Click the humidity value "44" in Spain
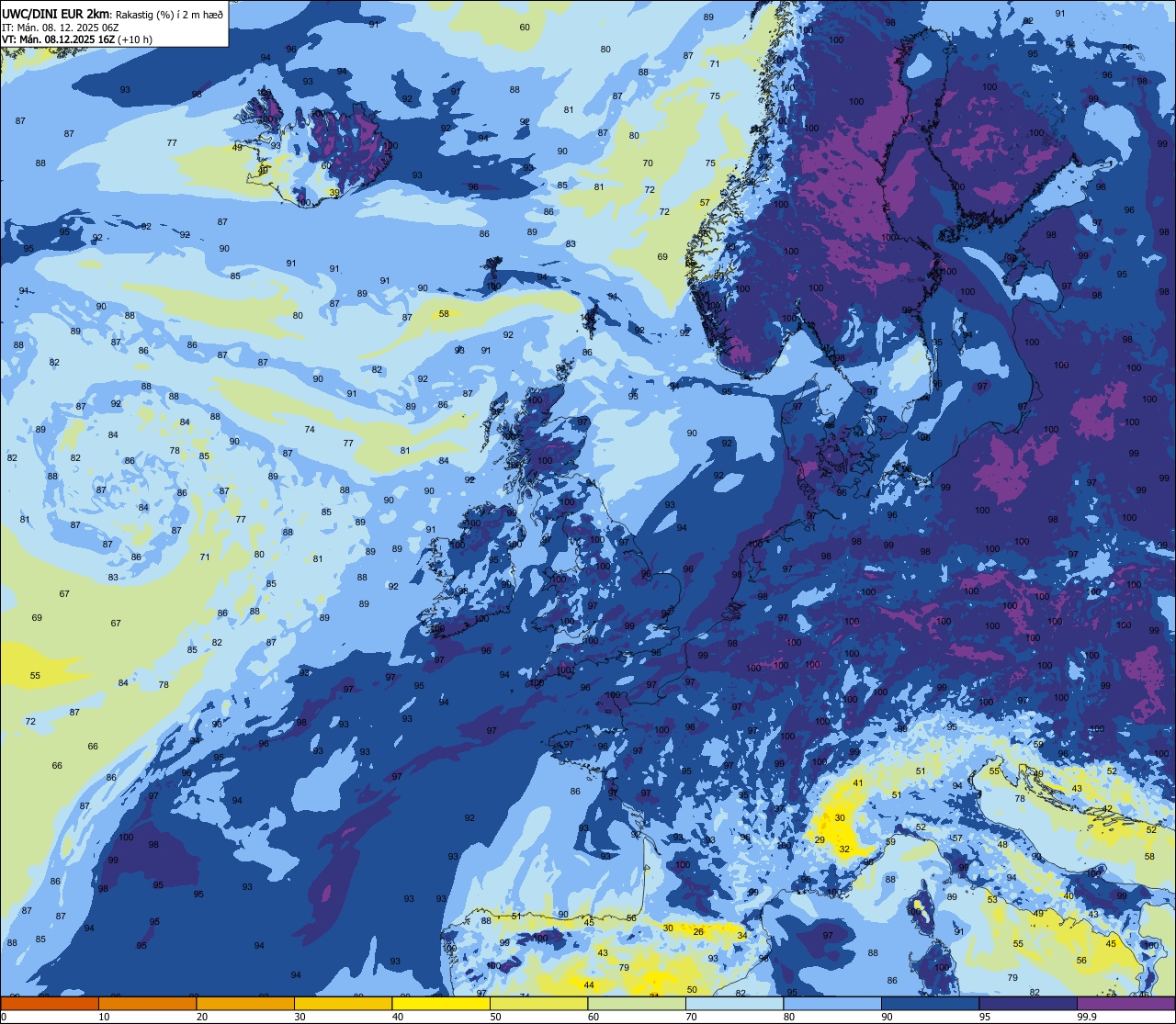The width and height of the screenshot is (1176, 1024). click(589, 985)
